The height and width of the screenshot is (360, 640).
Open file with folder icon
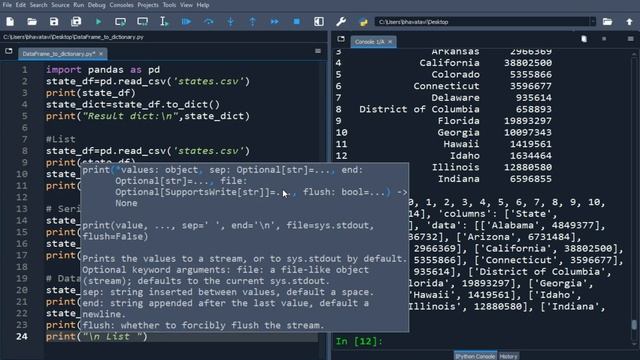(x=32, y=22)
